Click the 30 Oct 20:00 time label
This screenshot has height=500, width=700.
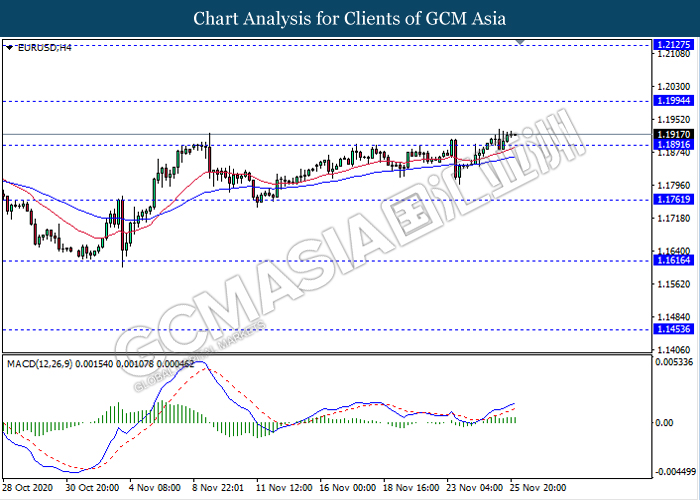[92, 488]
